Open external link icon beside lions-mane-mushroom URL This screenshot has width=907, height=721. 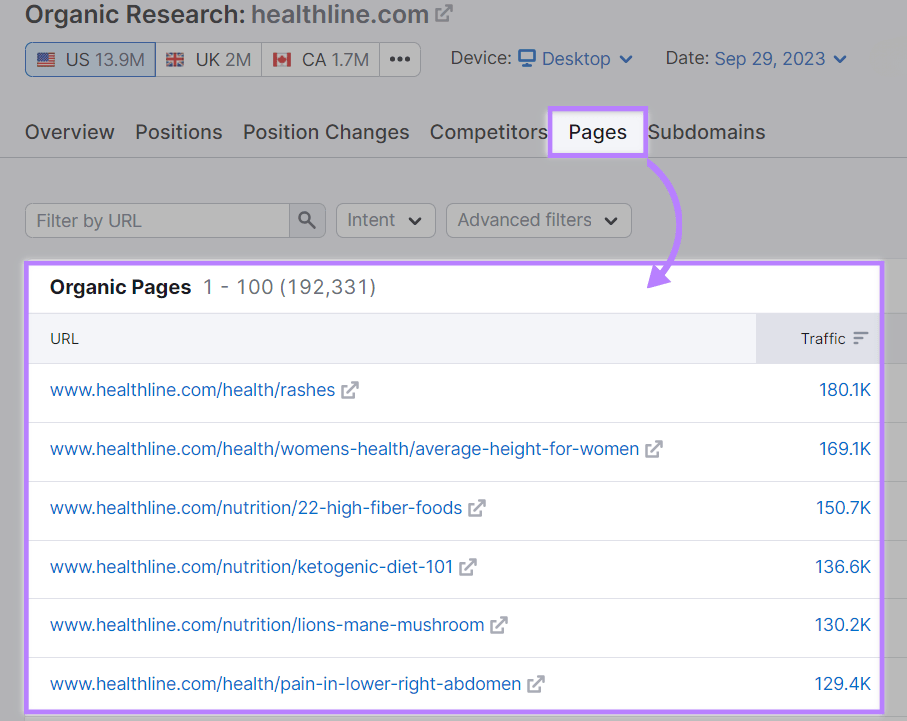(x=499, y=626)
